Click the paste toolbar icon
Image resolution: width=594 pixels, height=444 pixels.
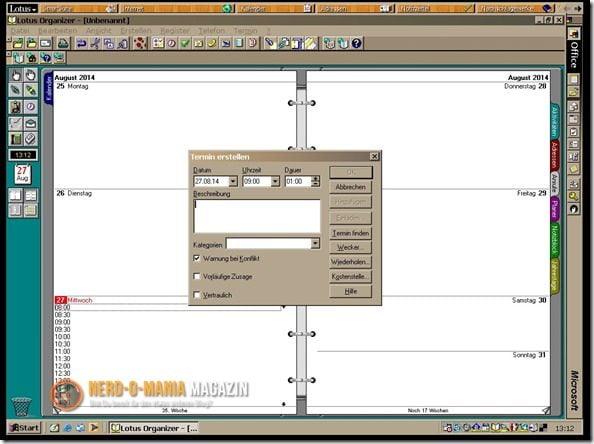pos(123,43)
